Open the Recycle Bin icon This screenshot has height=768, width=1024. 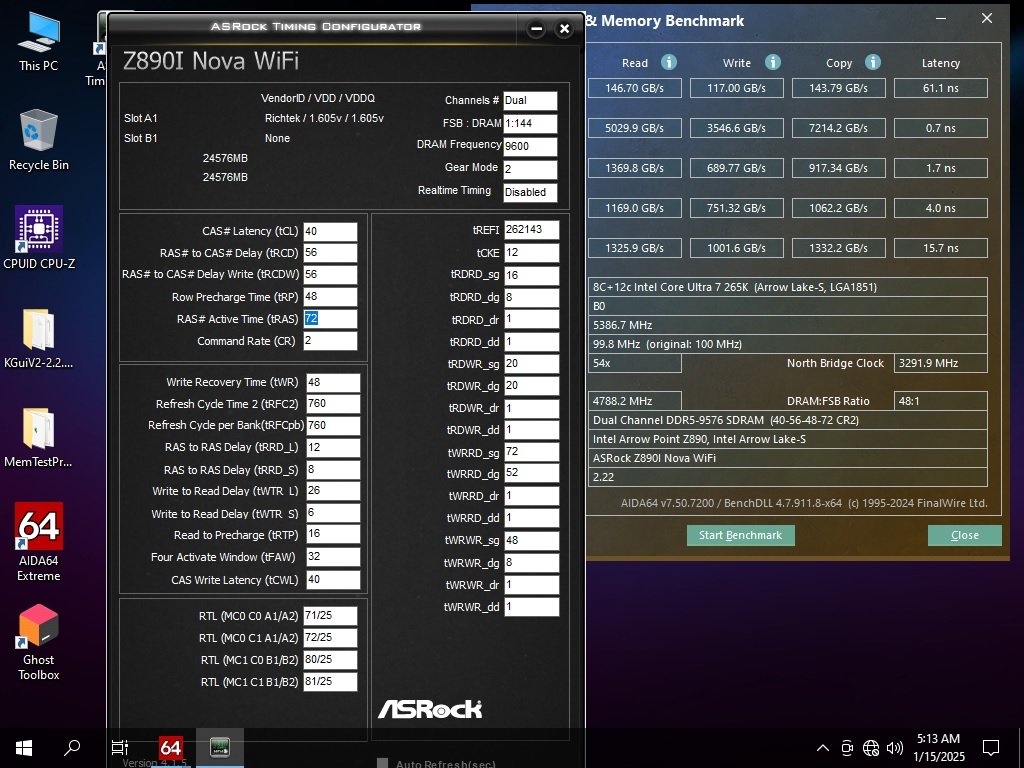pos(39,140)
